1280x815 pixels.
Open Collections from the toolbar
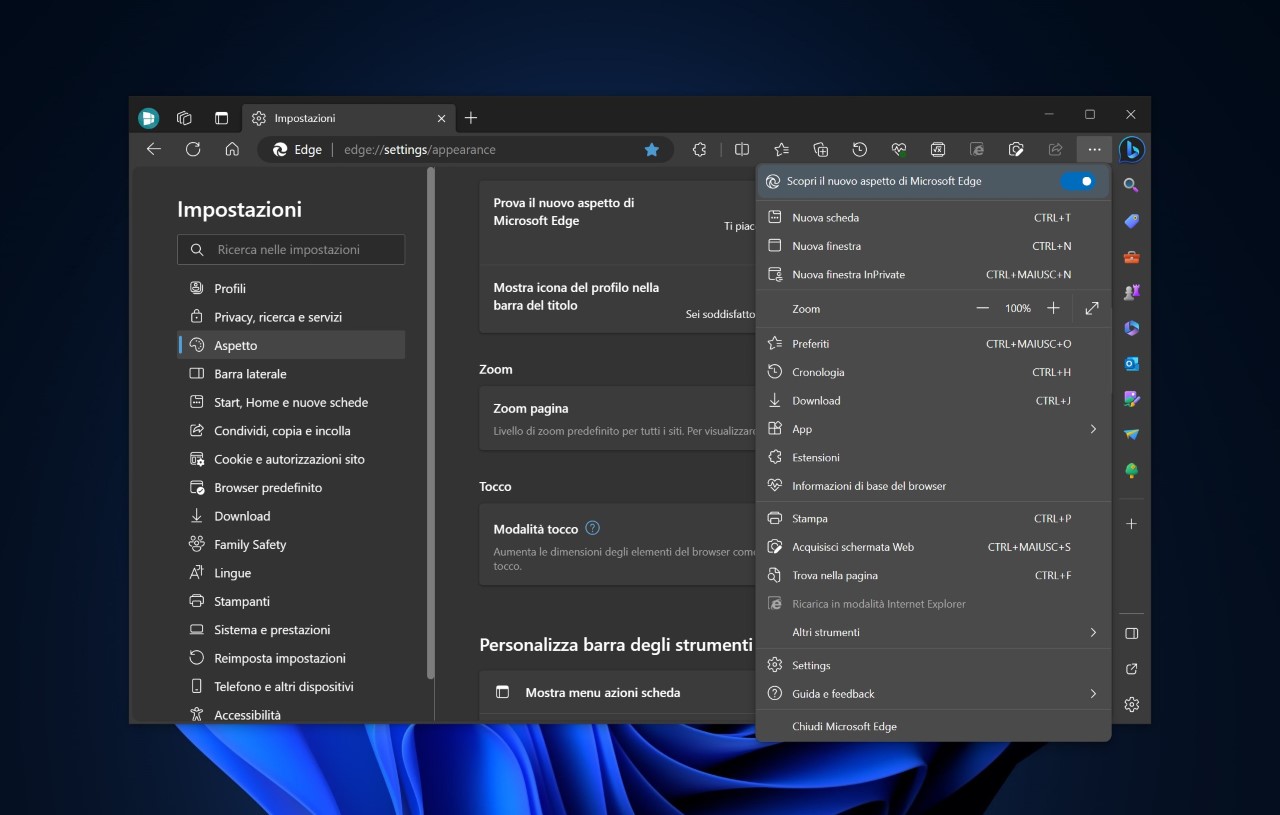coord(821,149)
